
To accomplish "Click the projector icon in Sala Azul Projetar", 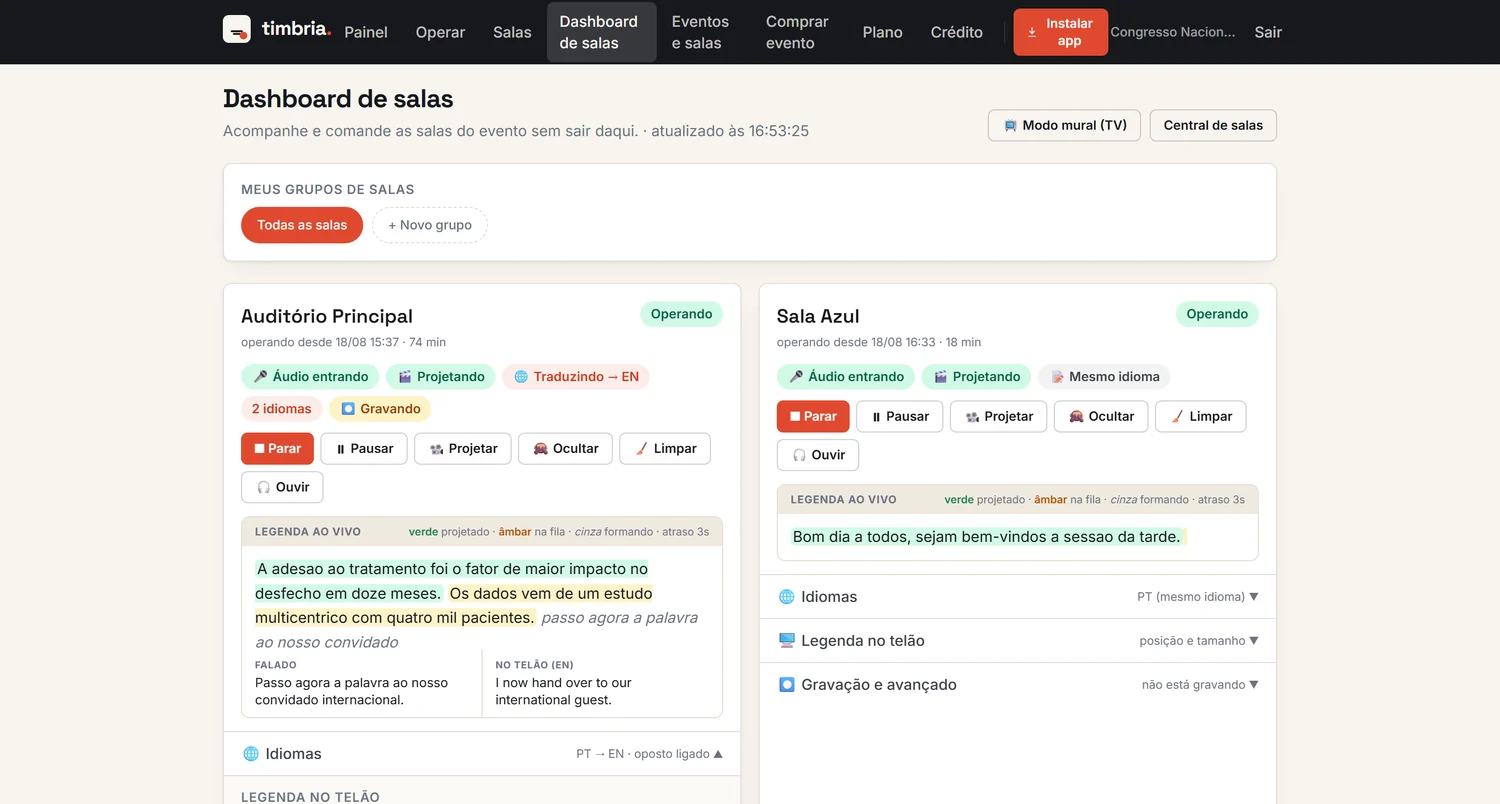I will click(972, 417).
